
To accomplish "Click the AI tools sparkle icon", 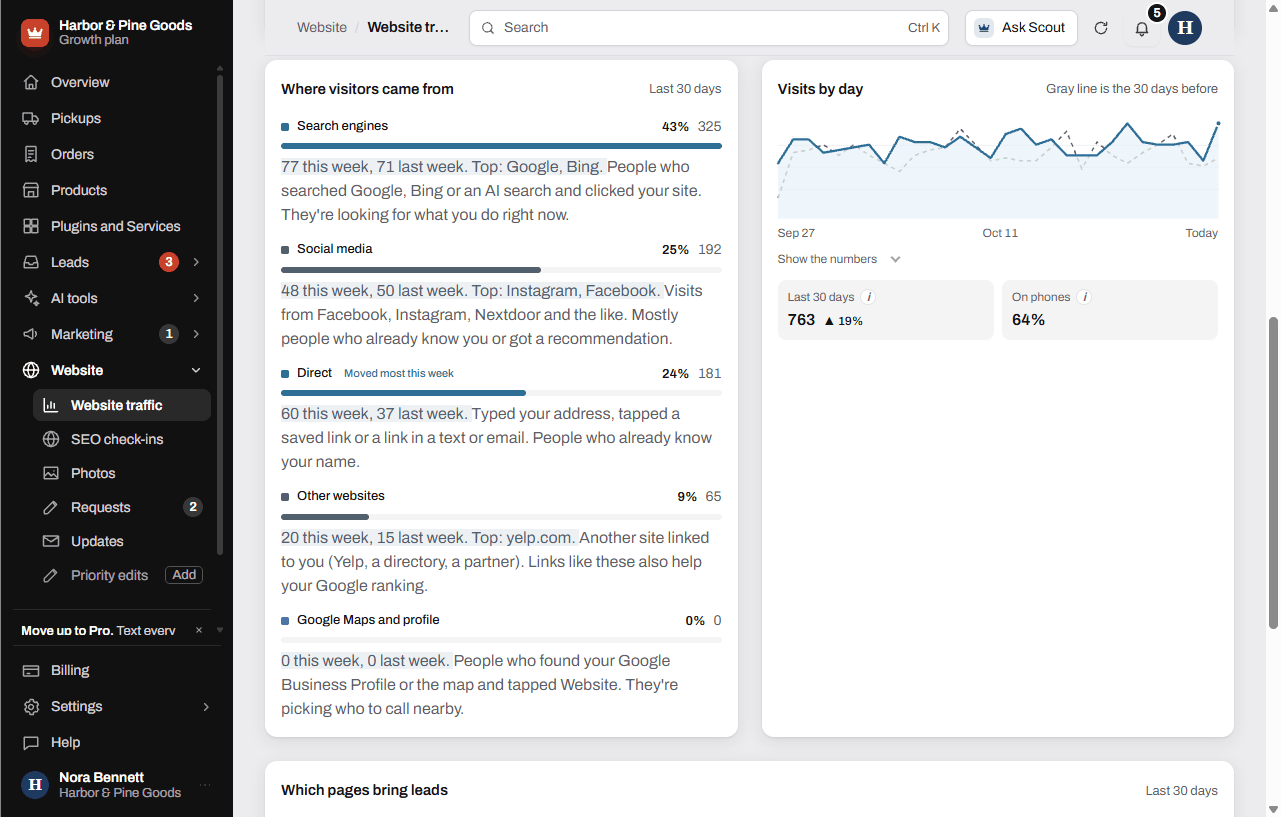I will [31, 298].
